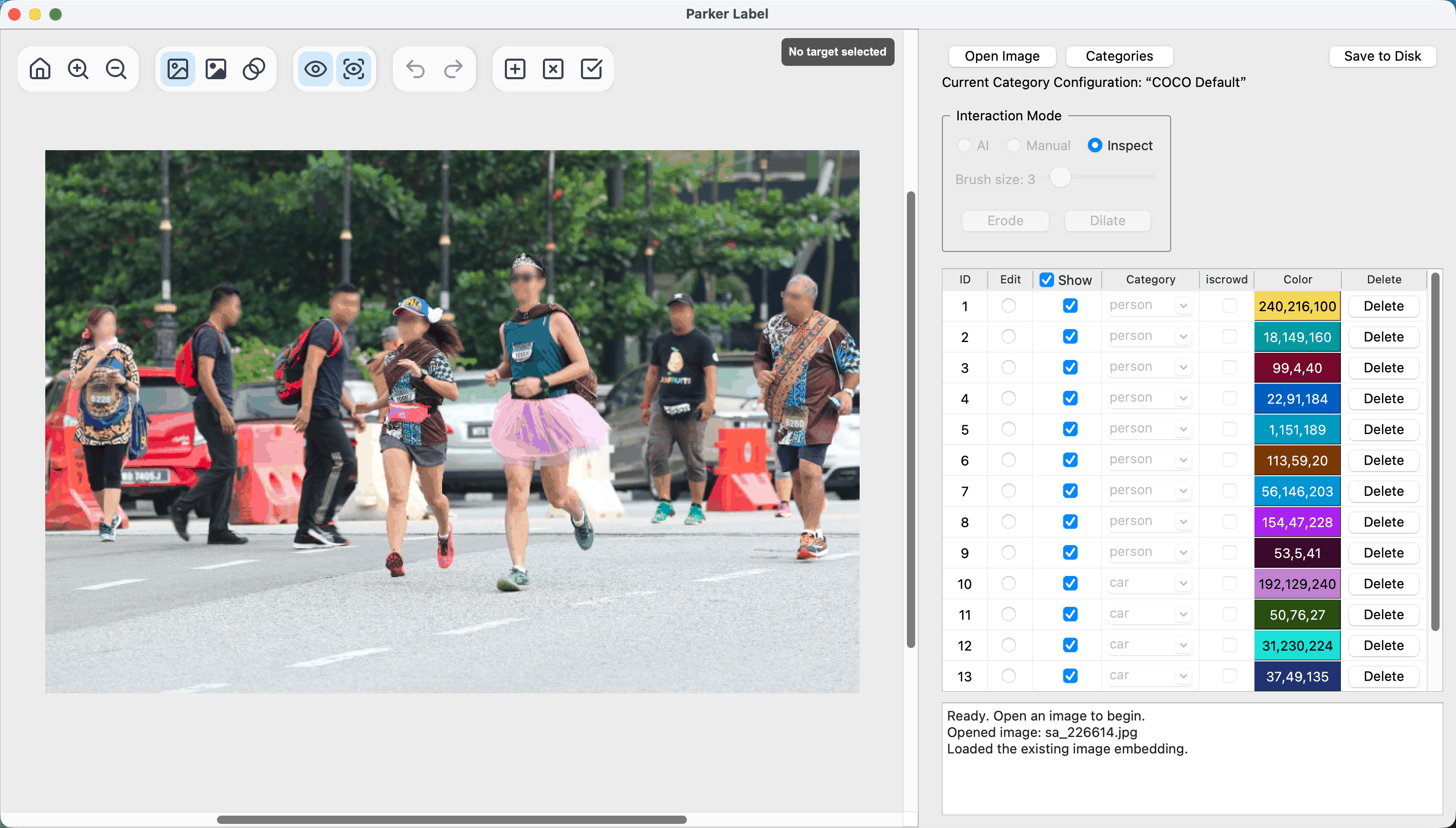Select the plain image display icon
Image resolution: width=1456 pixels, height=828 pixels.
coord(215,69)
